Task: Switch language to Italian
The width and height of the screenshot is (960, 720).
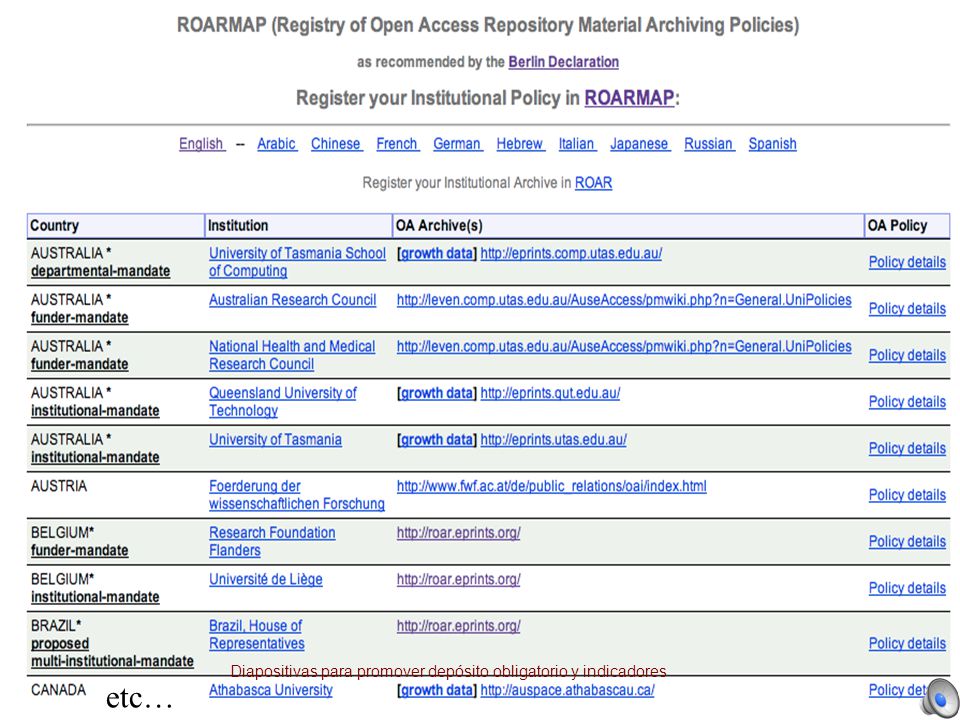Action: pos(577,144)
